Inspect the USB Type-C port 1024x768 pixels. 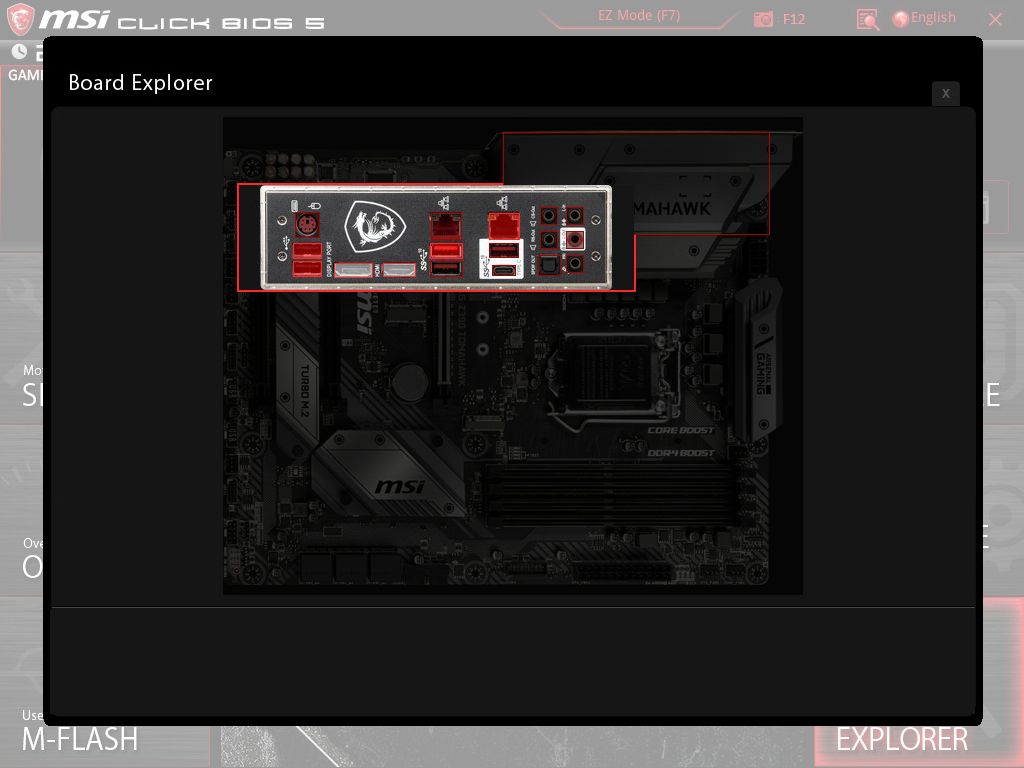click(503, 269)
